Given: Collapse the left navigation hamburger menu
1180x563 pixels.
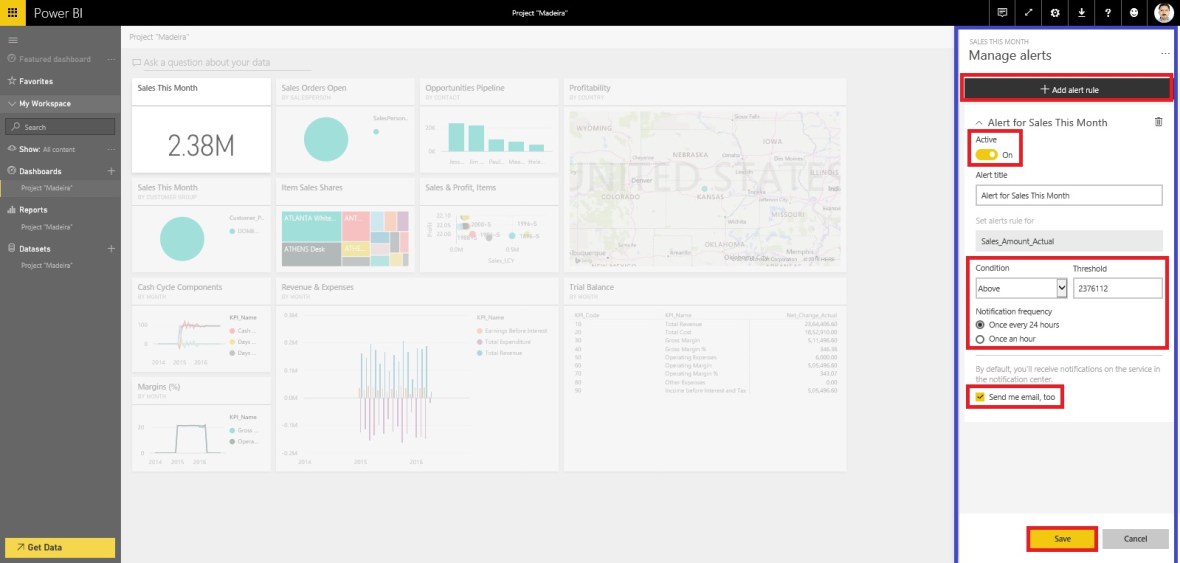Looking at the screenshot, I should click(x=13, y=40).
